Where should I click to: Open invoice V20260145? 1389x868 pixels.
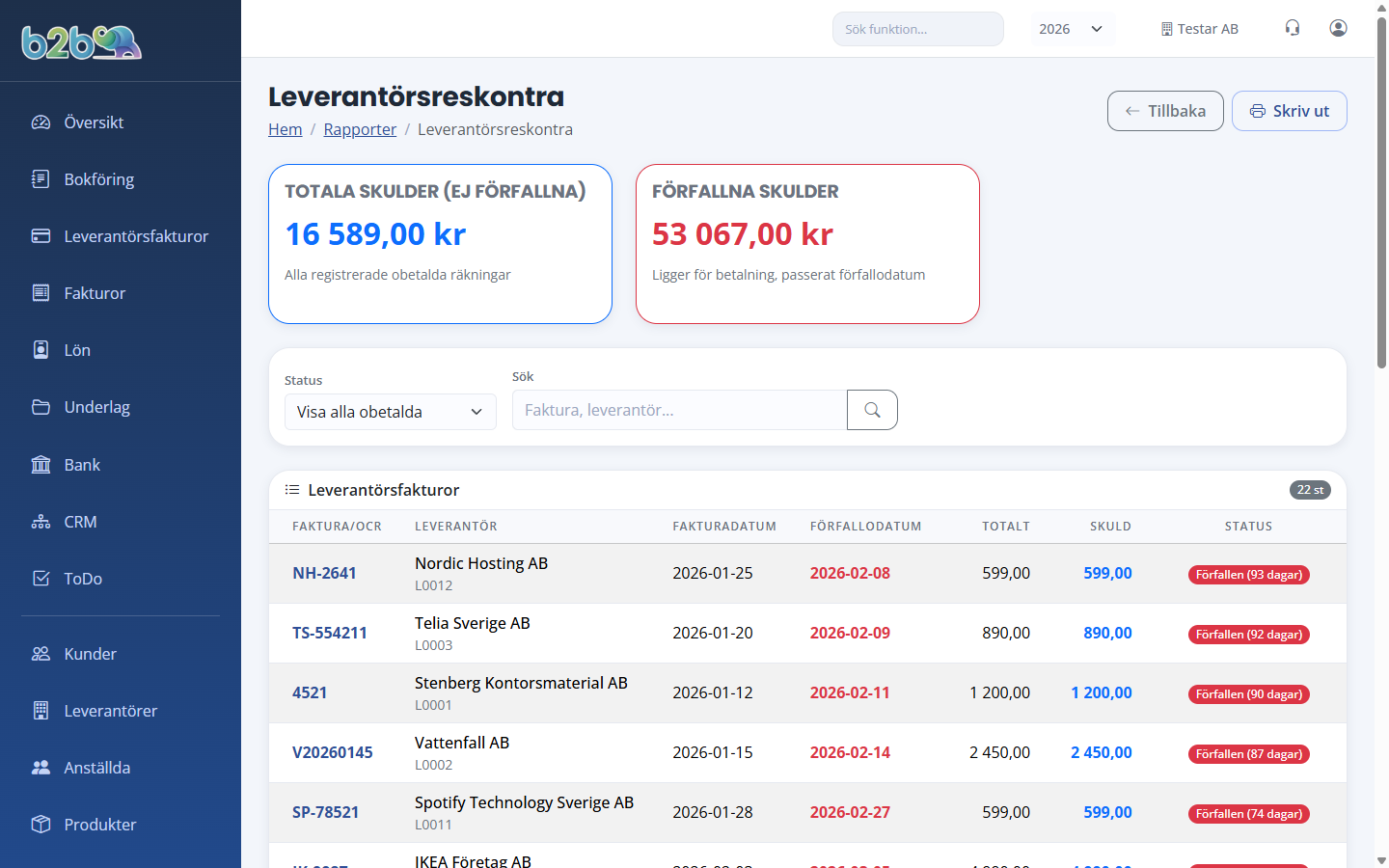pyautogui.click(x=333, y=752)
